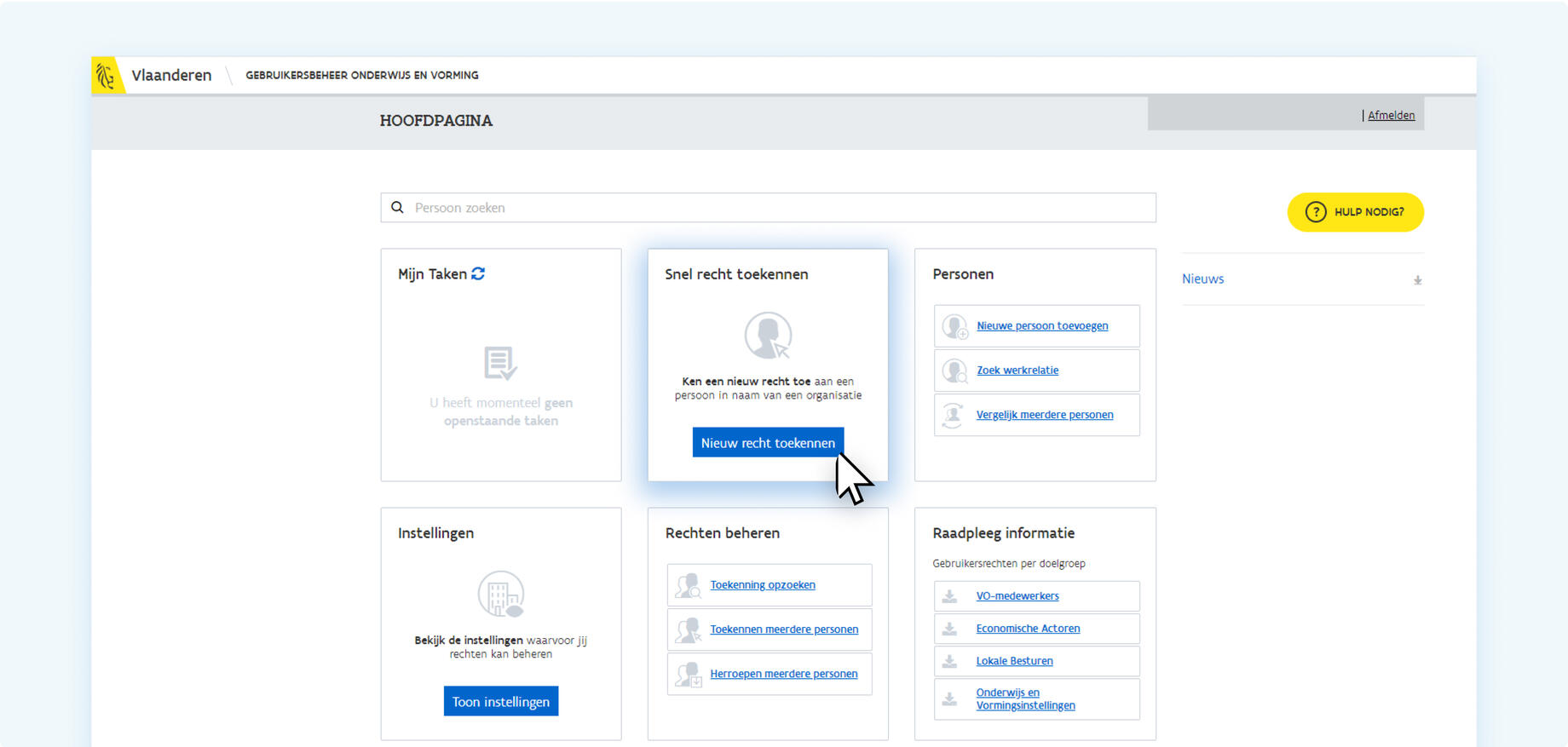The image size is (1568, 747).
Task: Click the compare icon beside Vergelijk meerdere personen
Action: click(954, 415)
